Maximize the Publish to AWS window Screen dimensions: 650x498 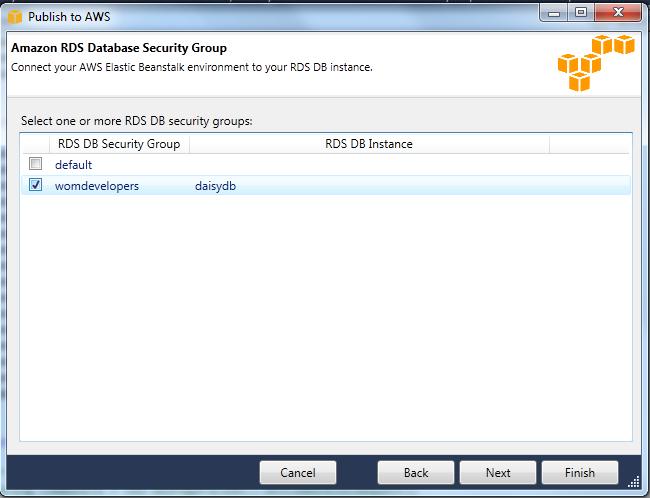(581, 13)
